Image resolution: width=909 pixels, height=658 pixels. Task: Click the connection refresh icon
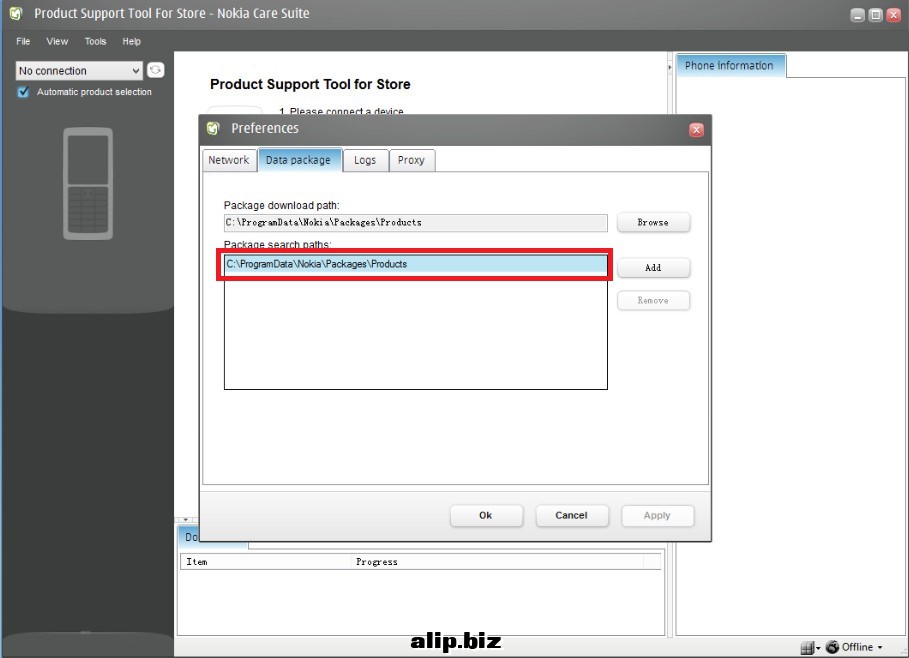point(155,70)
